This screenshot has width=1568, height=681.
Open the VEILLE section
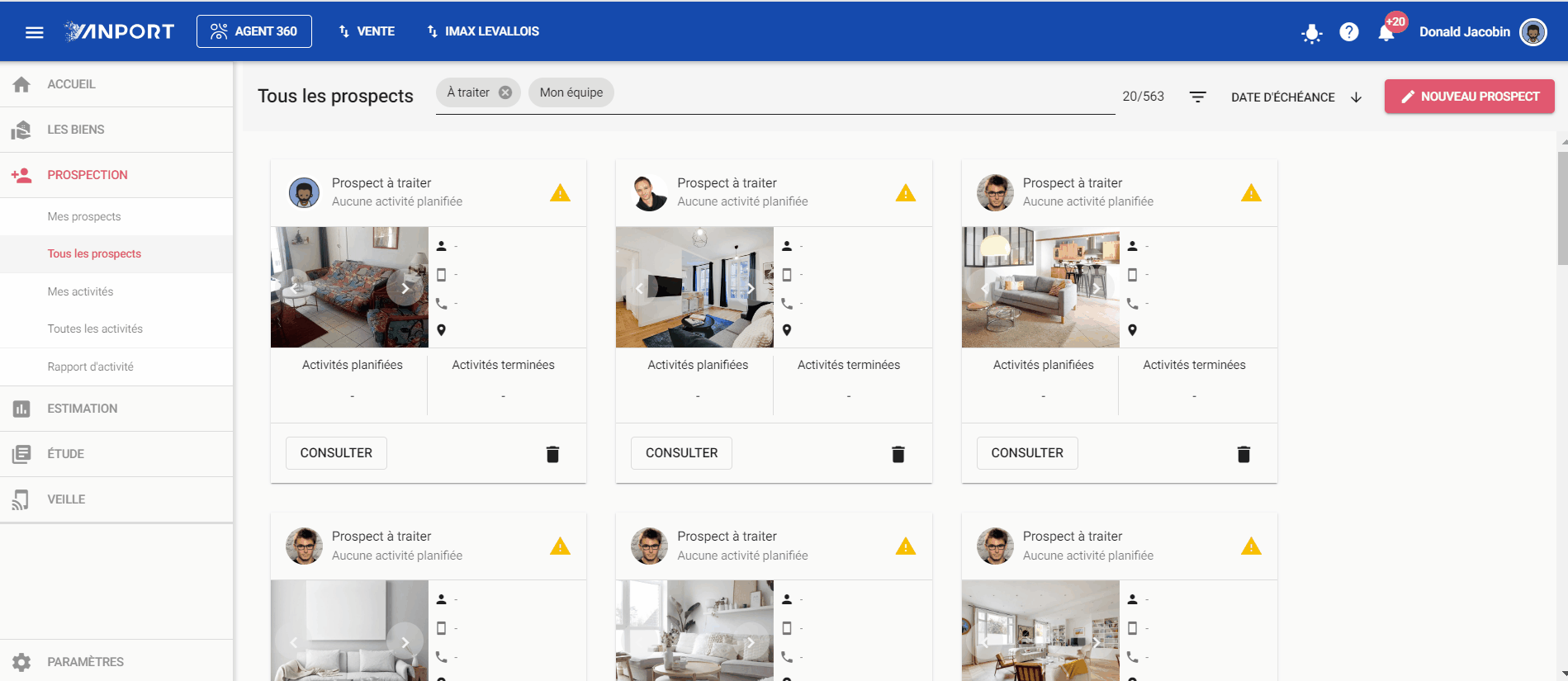point(116,499)
